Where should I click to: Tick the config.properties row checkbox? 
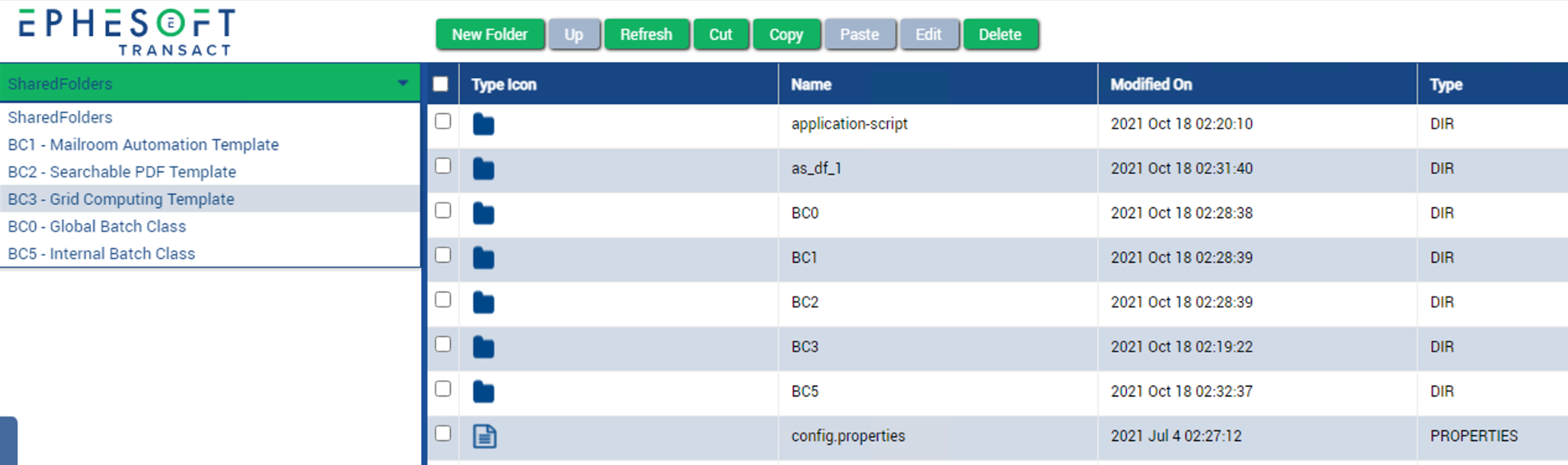pos(443,433)
